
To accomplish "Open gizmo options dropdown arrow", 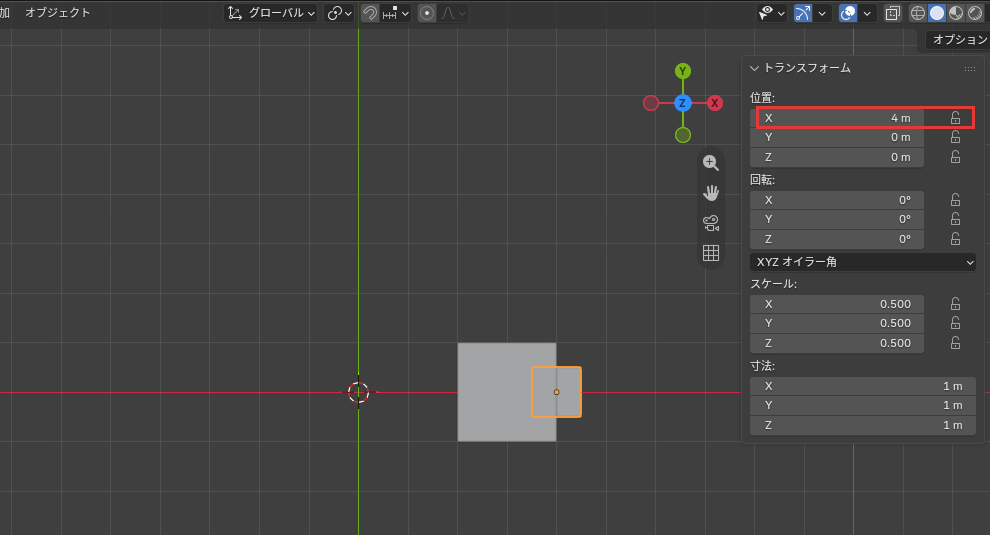I will pos(821,13).
